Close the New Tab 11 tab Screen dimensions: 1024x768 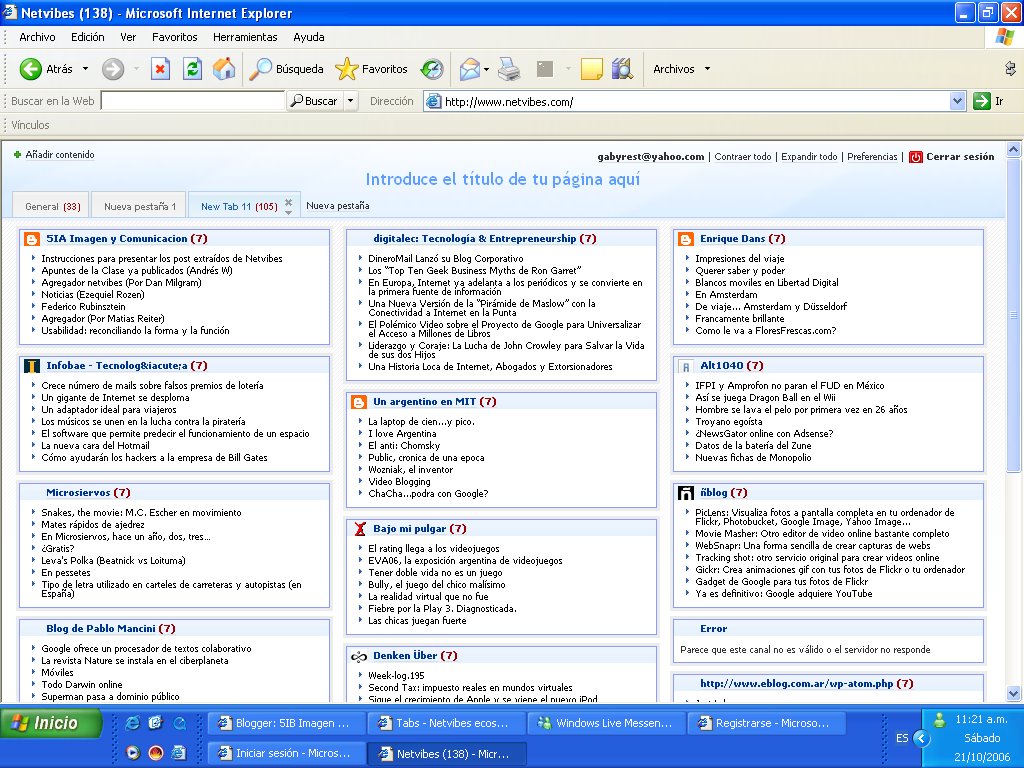point(289,202)
